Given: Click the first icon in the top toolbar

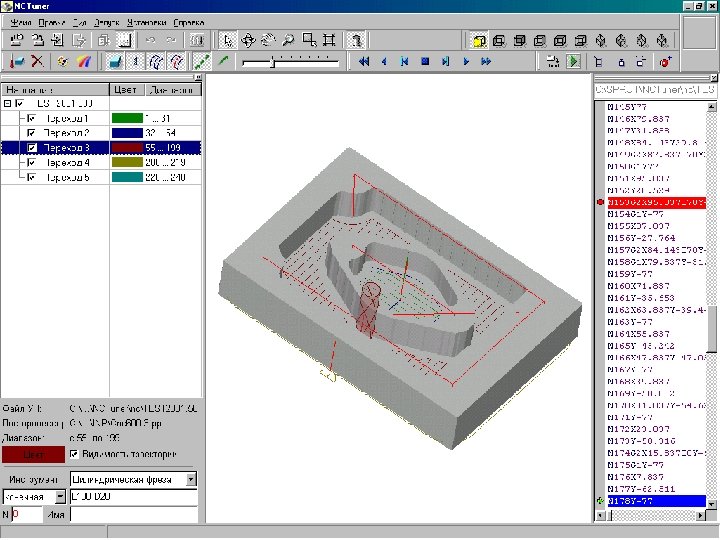Looking at the screenshot, I should [17, 40].
